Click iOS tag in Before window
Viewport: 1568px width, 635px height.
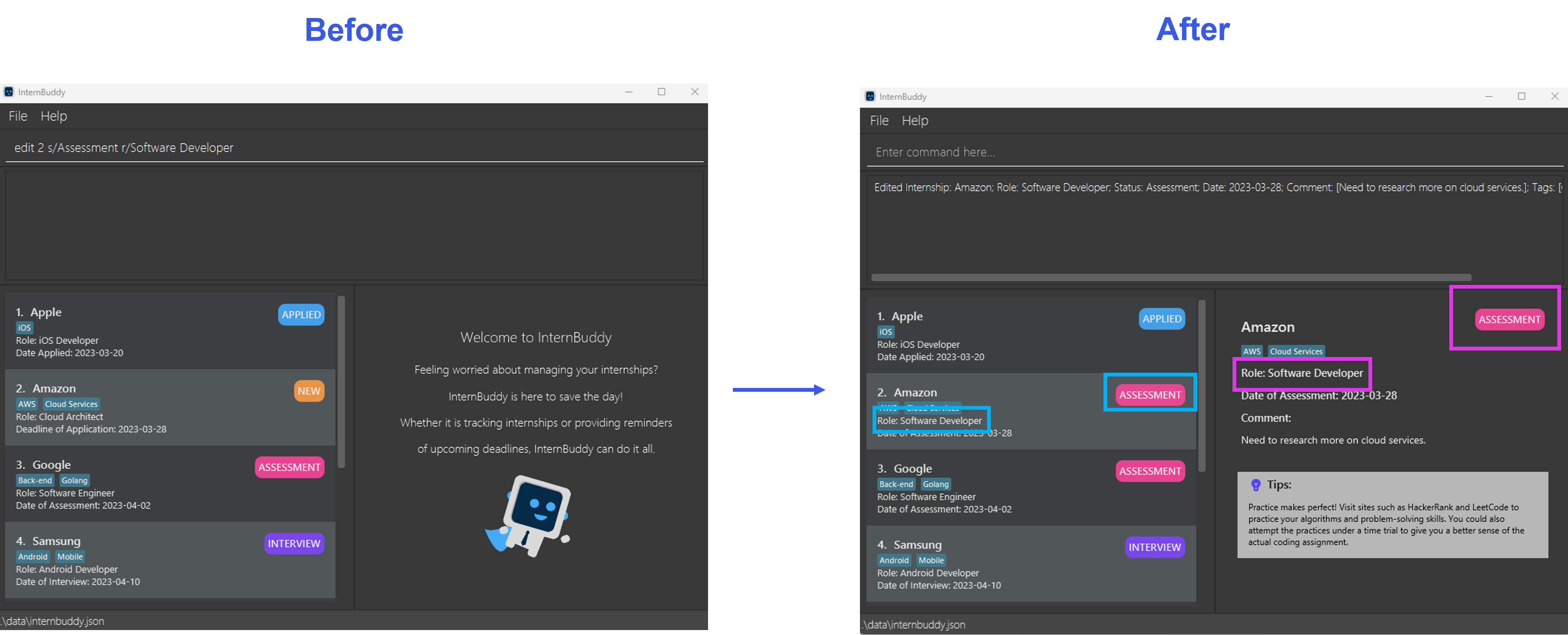click(24, 328)
